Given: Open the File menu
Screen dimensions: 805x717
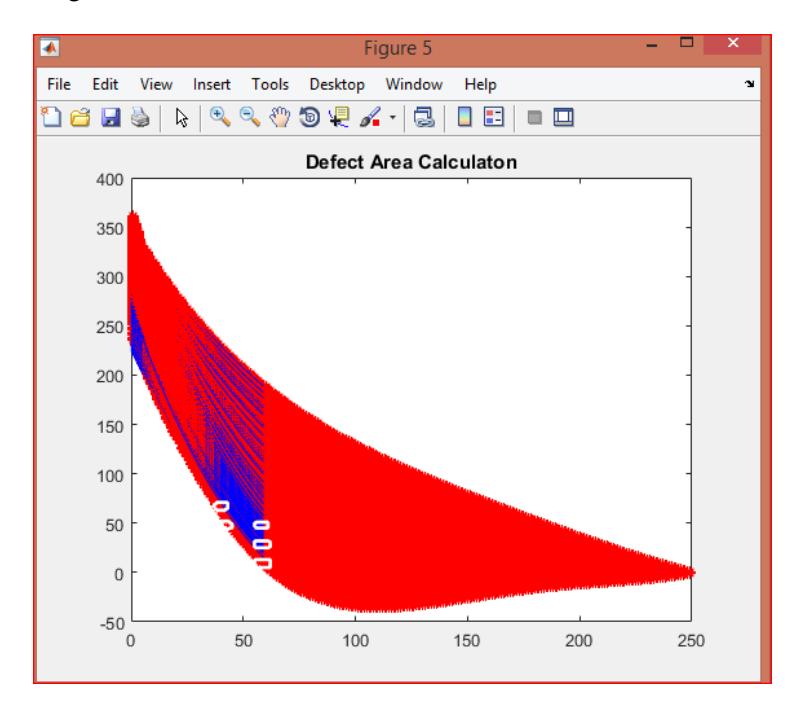Looking at the screenshot, I should pos(59,84).
